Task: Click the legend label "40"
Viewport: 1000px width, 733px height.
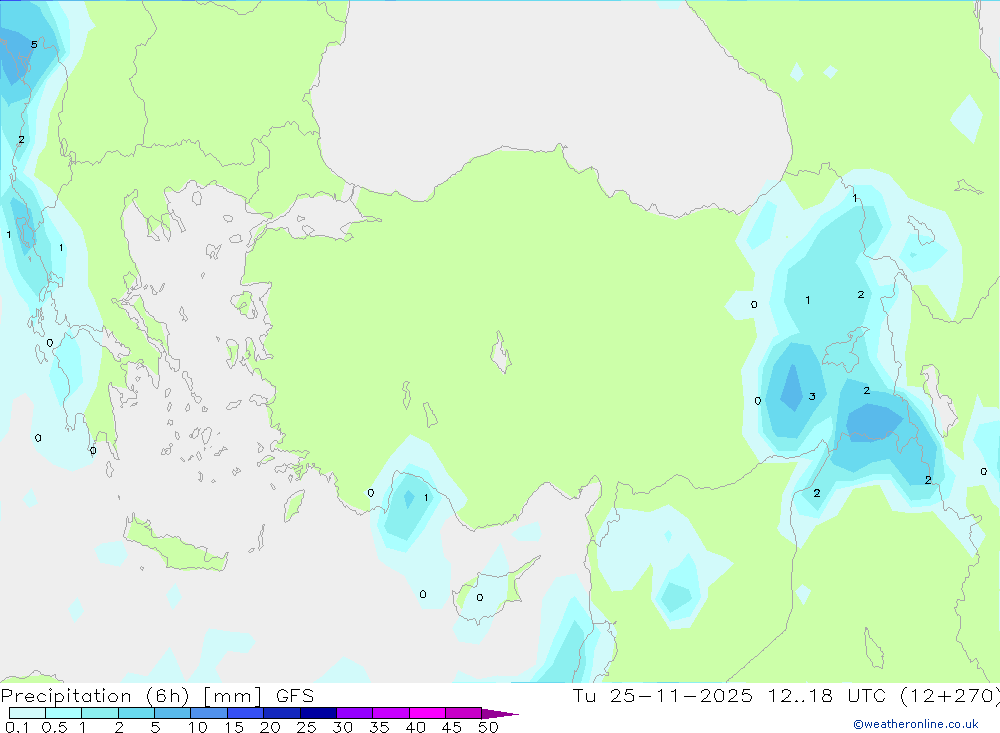Action: (x=415, y=727)
